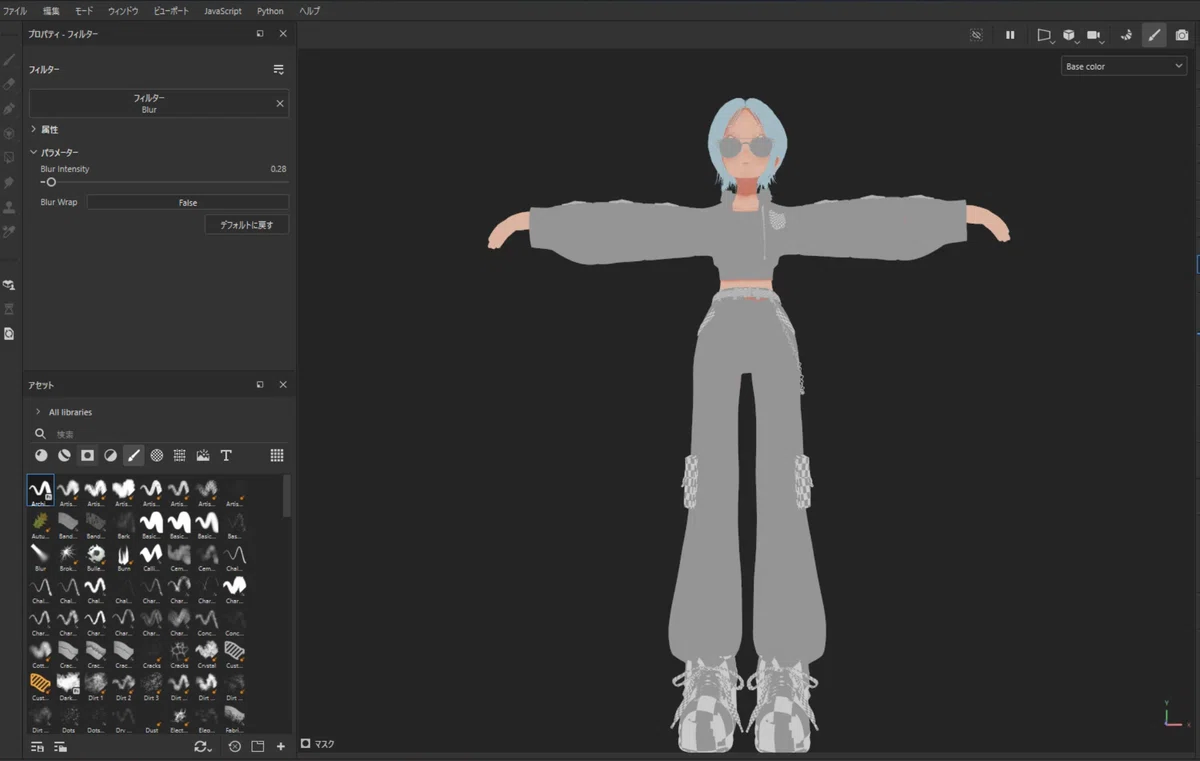Open the ファイル menu
Screen dimensions: 1200x761
pyautogui.click(x=15, y=11)
